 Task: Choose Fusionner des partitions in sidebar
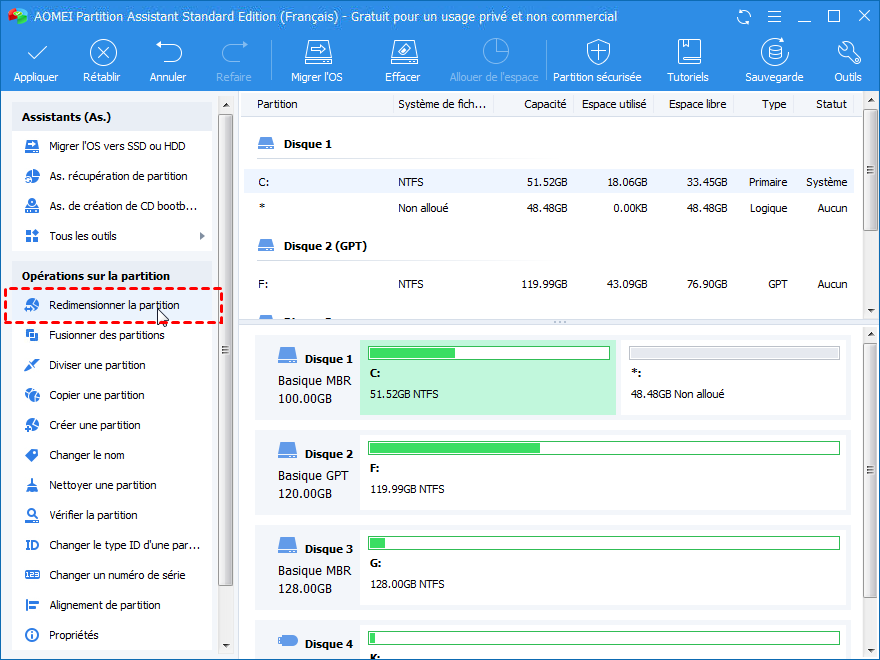click(x=106, y=335)
